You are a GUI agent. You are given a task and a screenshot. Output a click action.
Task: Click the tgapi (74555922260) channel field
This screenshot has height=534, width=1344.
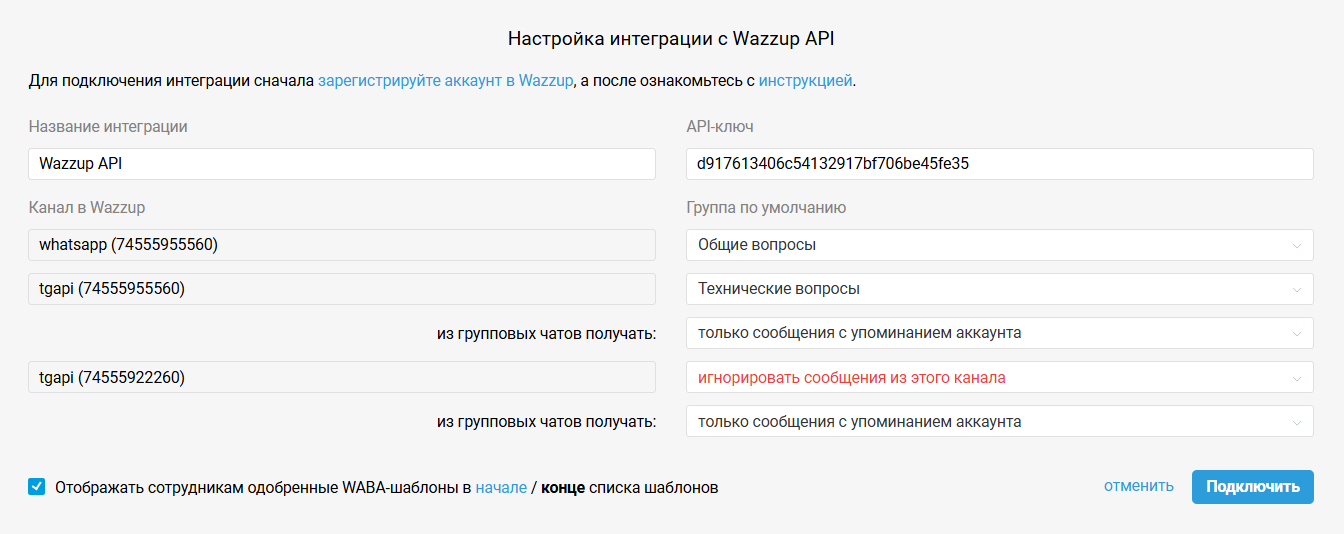[342, 377]
